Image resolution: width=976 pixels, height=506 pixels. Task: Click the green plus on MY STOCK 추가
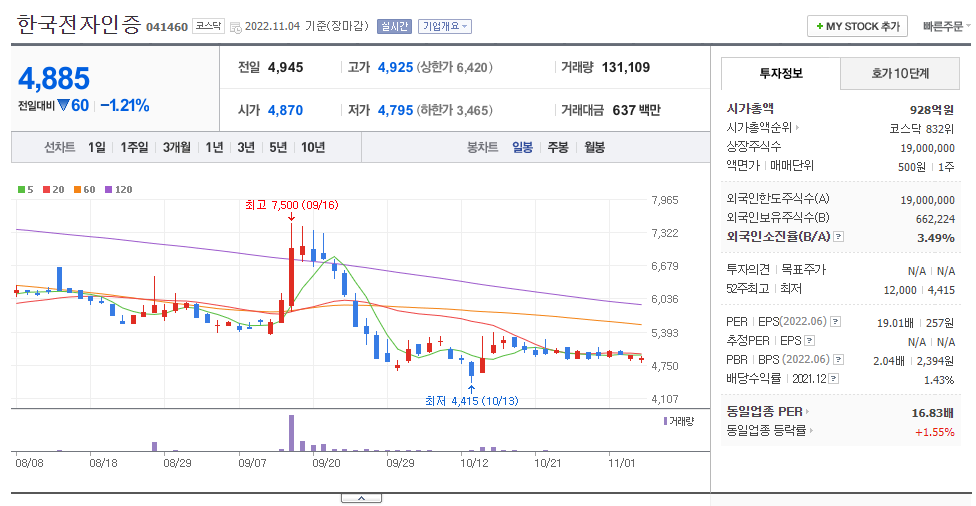click(x=820, y=26)
